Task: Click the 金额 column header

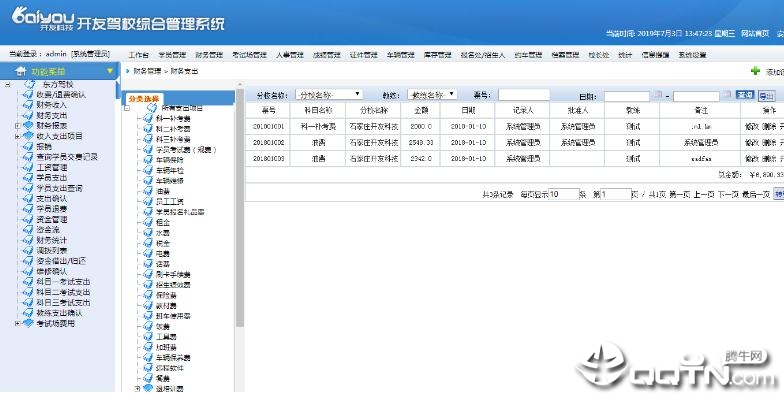Action: point(421,110)
